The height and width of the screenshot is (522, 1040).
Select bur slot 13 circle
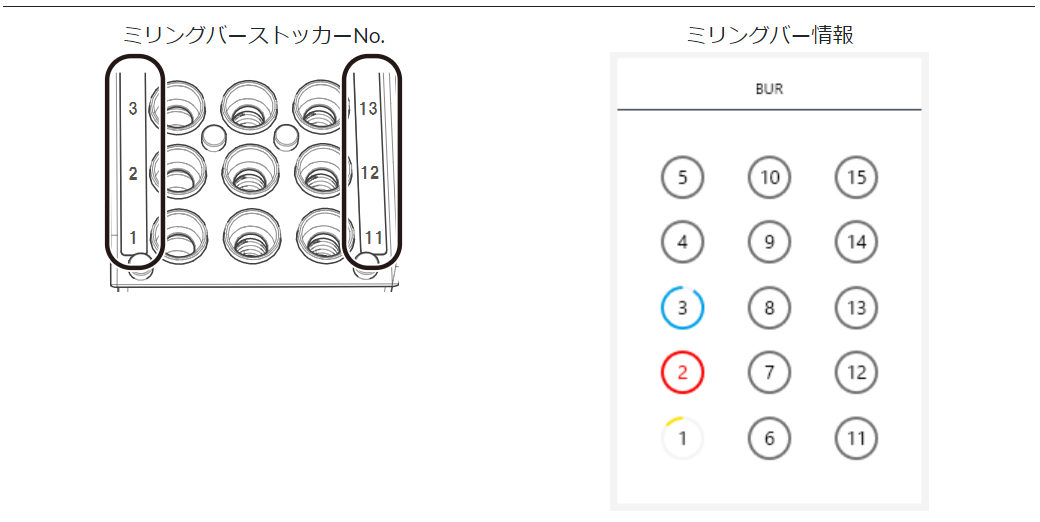[856, 307]
